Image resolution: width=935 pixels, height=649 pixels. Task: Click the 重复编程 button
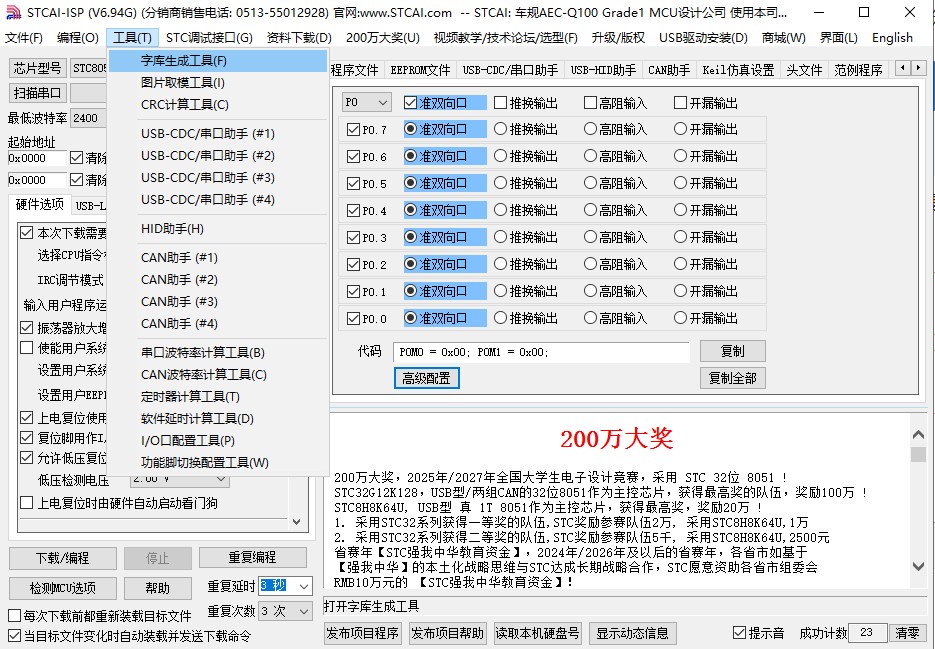coord(252,558)
